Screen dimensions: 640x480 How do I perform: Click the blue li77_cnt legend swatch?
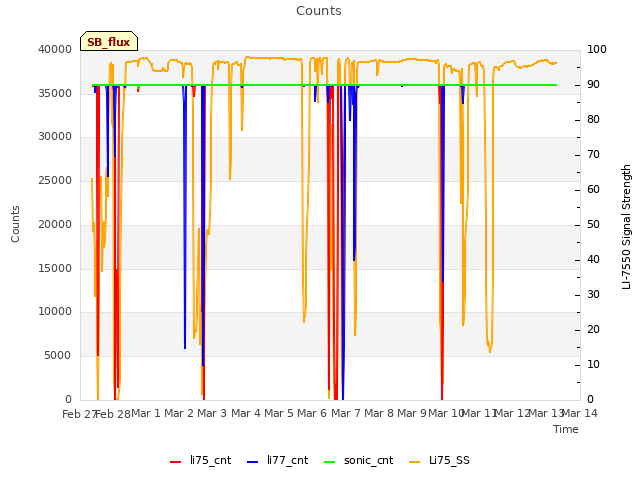[253, 462]
